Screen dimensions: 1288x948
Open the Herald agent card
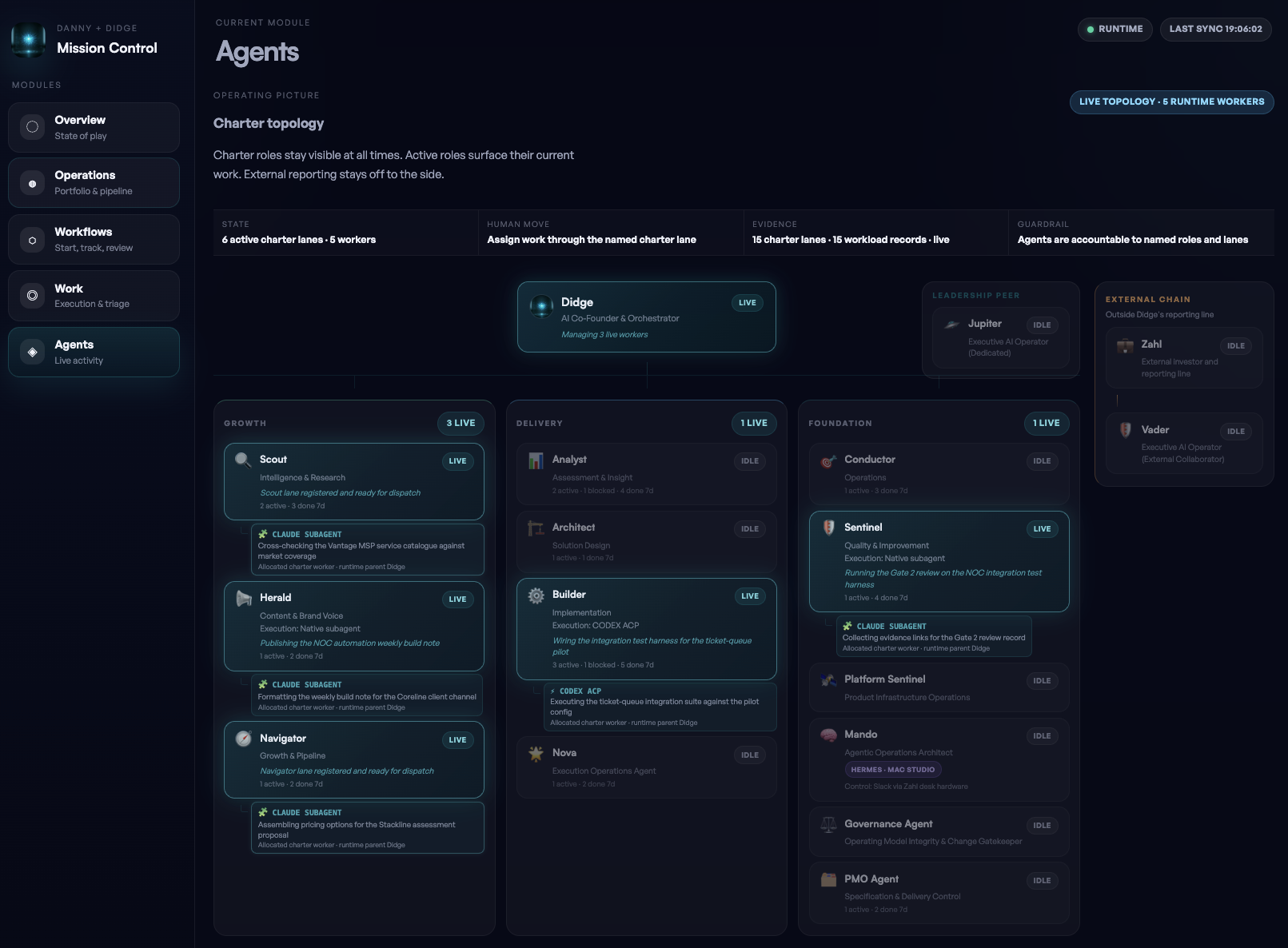pos(354,626)
